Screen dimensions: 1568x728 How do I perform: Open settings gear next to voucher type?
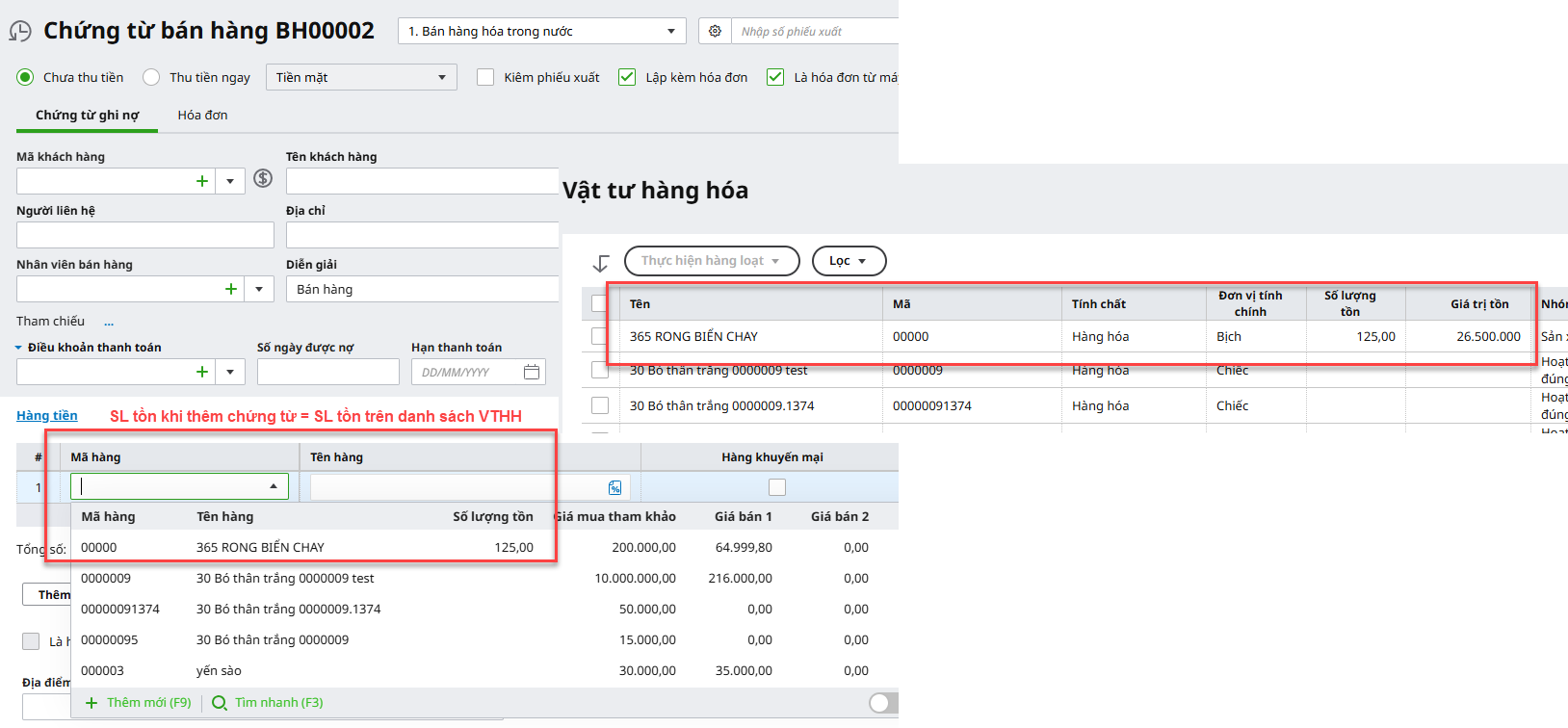(x=715, y=31)
